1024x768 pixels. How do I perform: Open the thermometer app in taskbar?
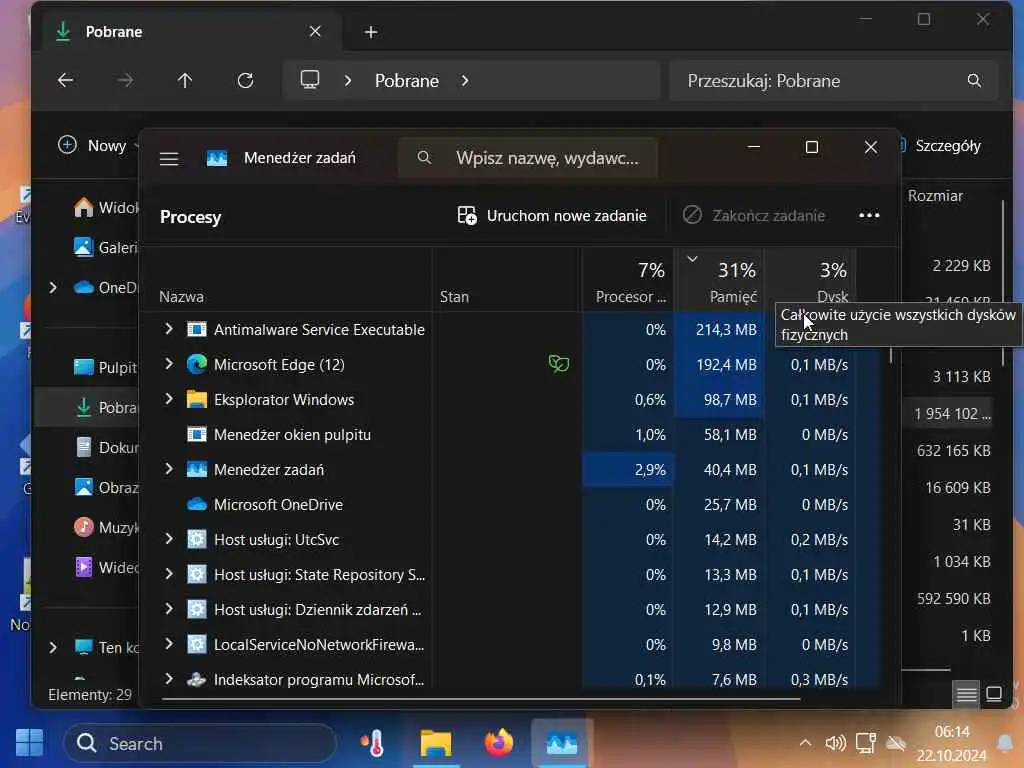click(373, 743)
